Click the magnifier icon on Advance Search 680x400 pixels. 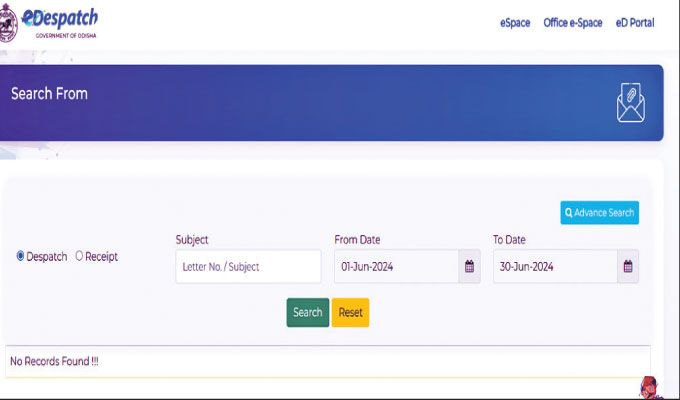(x=569, y=213)
